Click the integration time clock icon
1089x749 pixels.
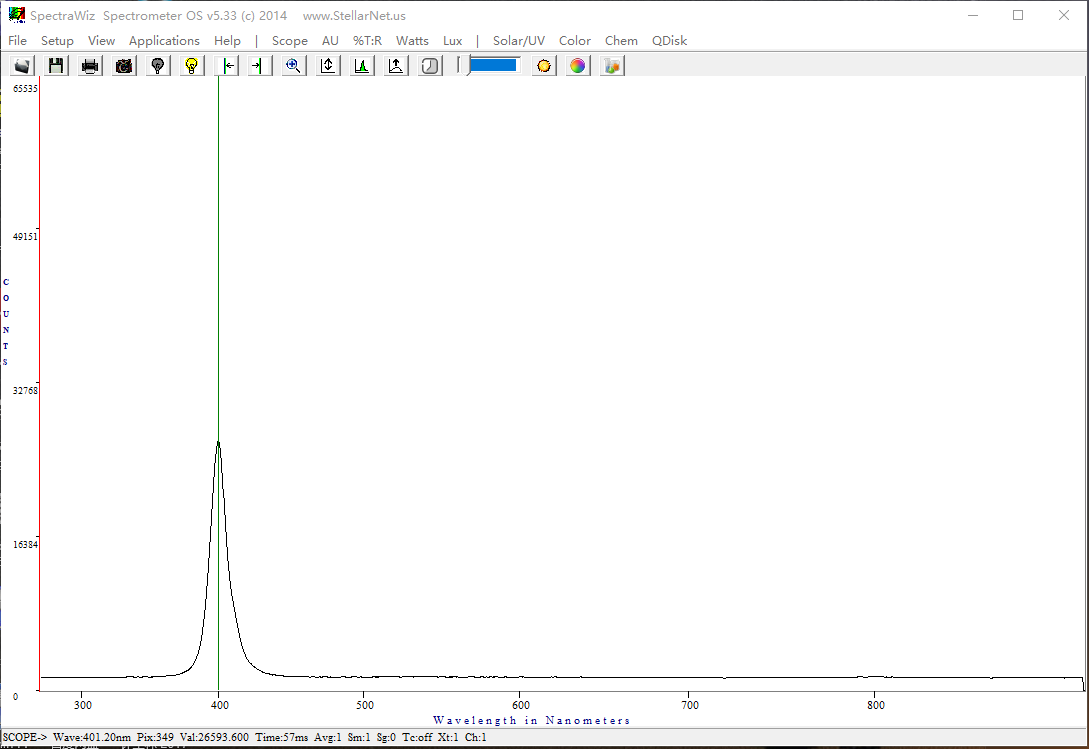(430, 66)
